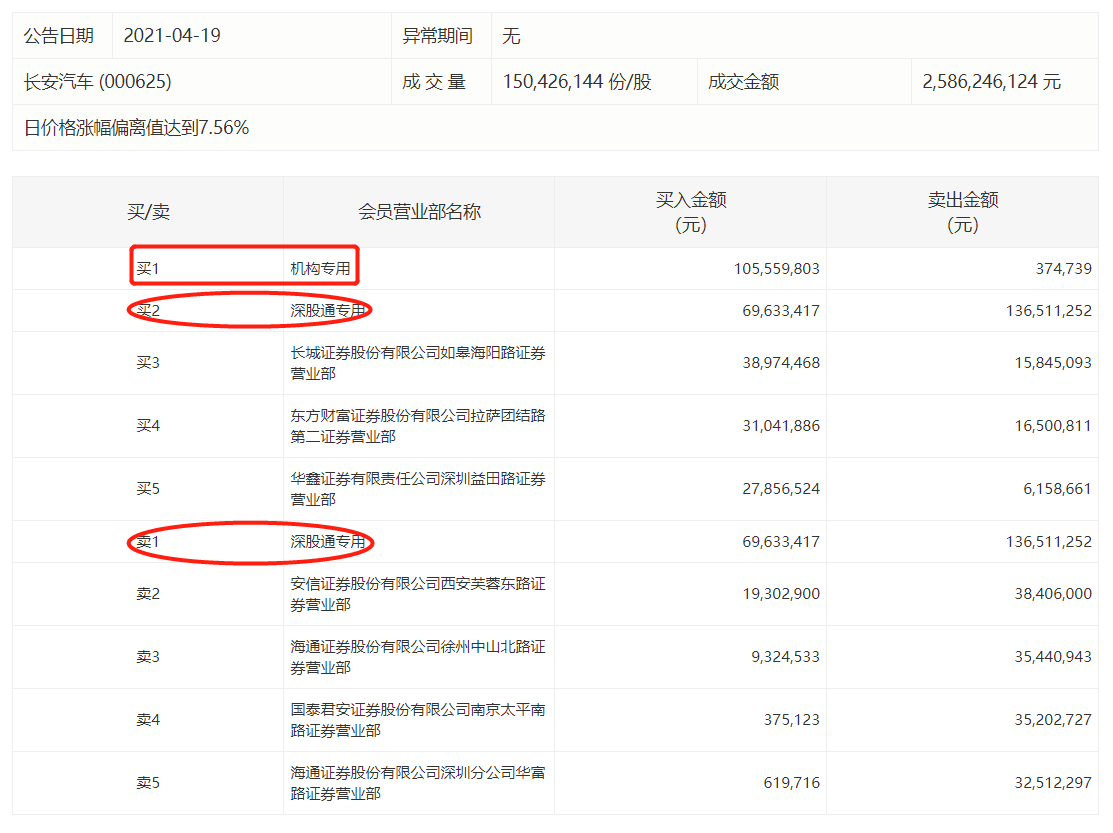Click the 买2 row label
1113x833 pixels.
tap(148, 310)
